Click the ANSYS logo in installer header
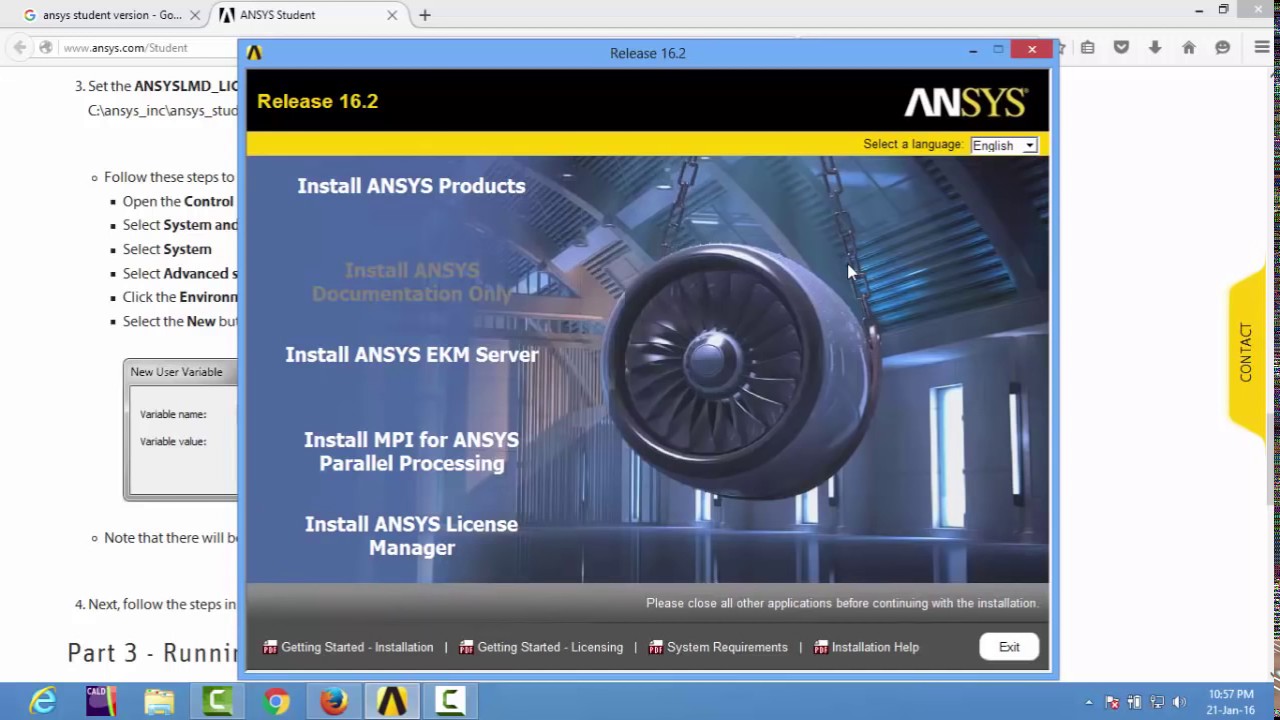 966,102
